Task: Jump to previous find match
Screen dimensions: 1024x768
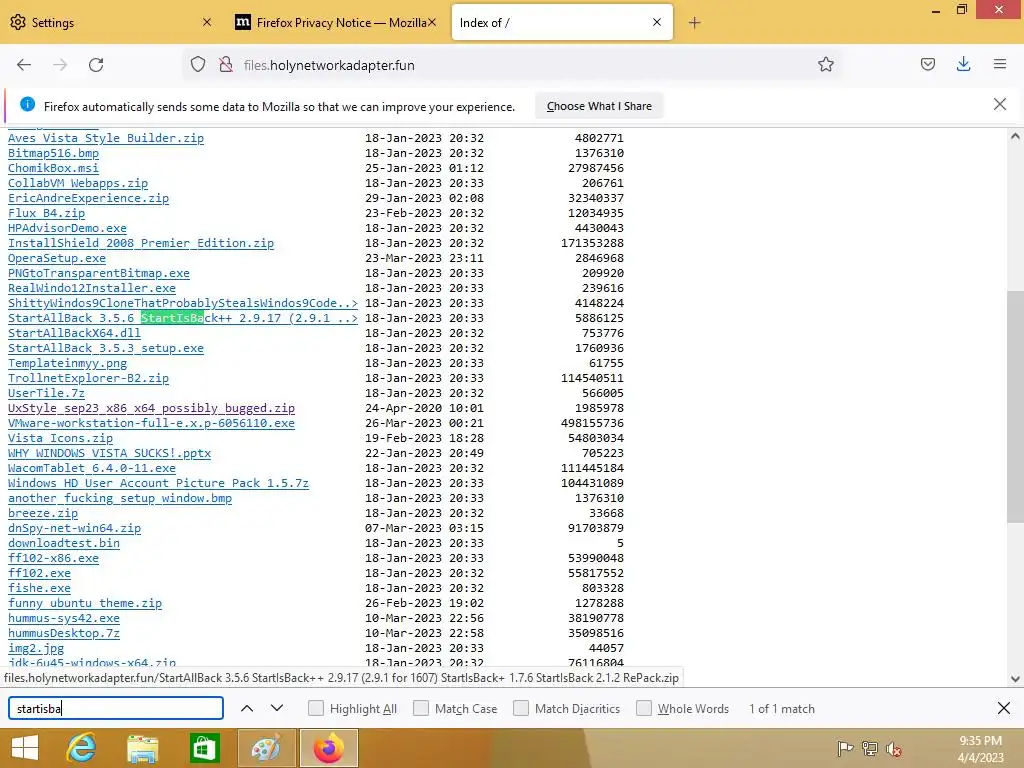Action: [247, 709]
